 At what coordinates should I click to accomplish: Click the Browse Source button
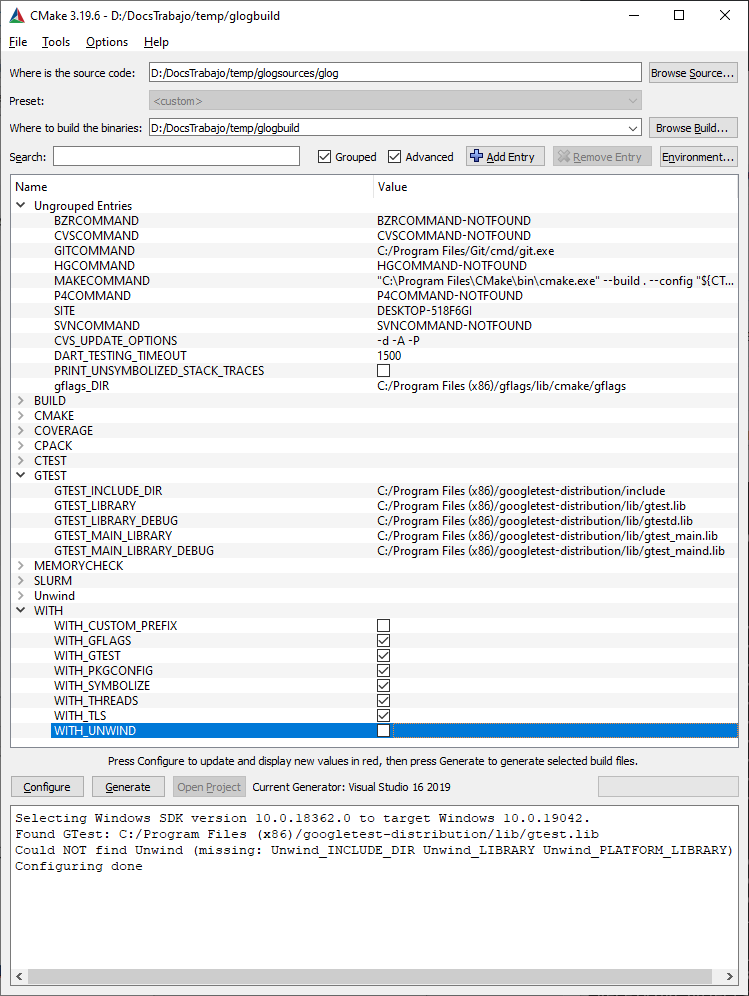[x=692, y=73]
